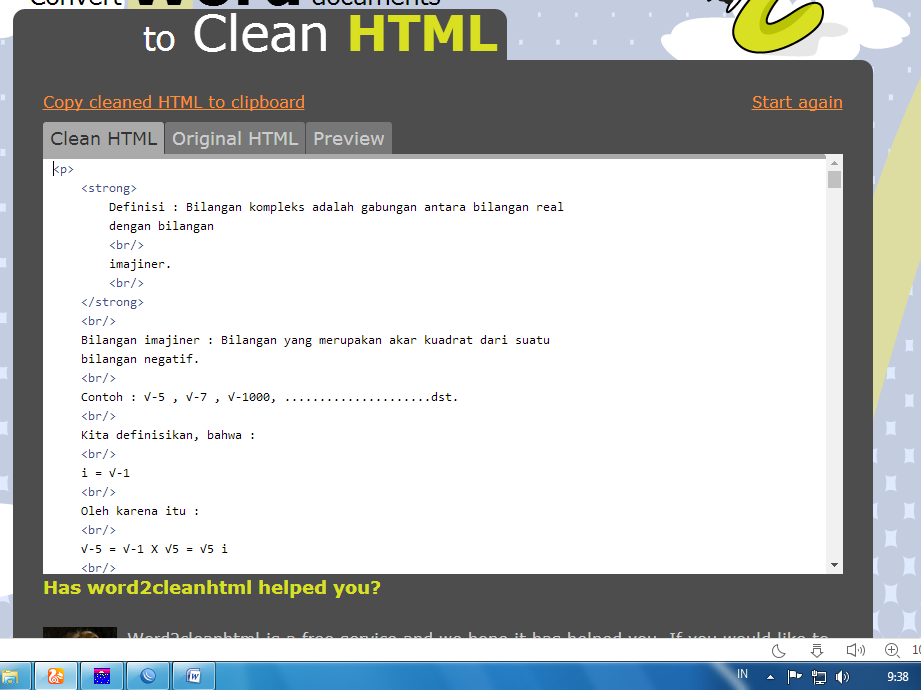Screen dimensions: 921x690
Task: Open the File Explorer folder taskbar icon
Action: (10, 676)
